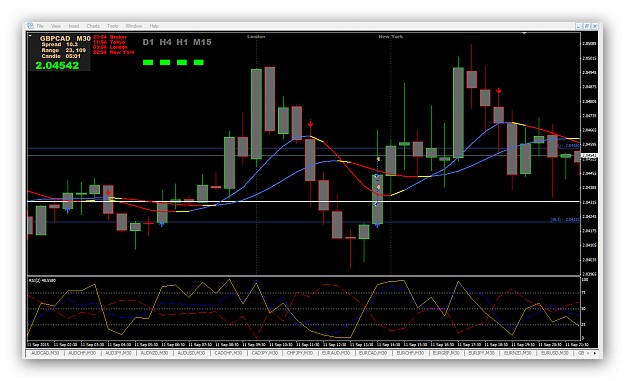Switch to the CADJPY,M30 chart tab

(265, 353)
